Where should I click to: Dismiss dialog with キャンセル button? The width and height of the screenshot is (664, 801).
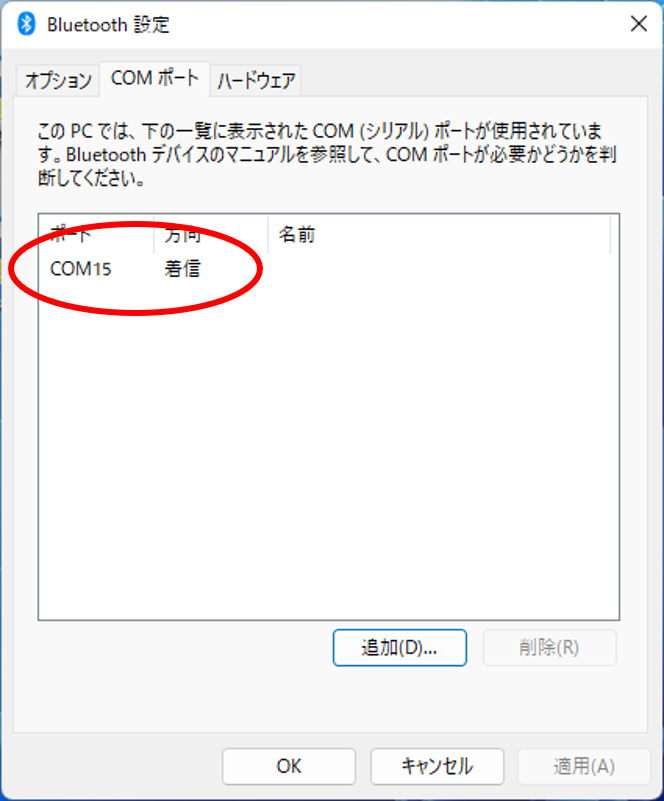437,766
